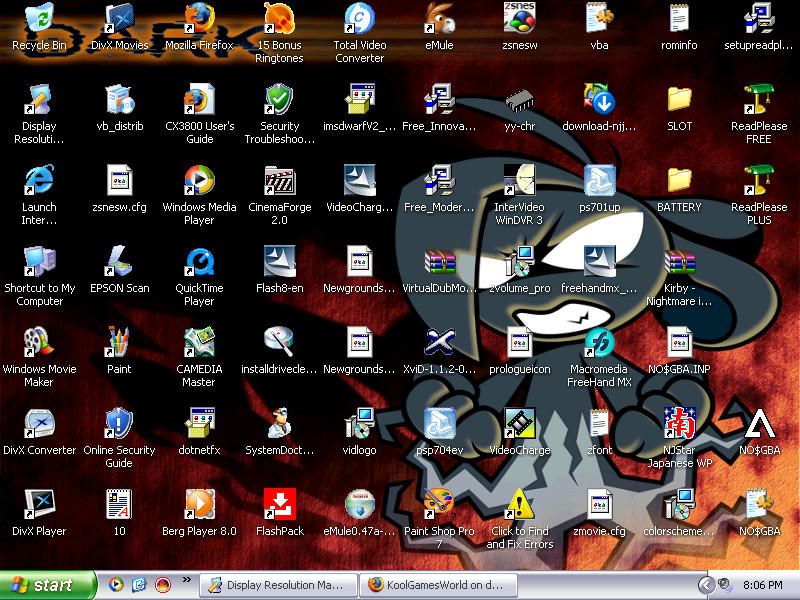
Task: Switch to KoolGamesWorld Firefox taskbar window
Action: coord(439,585)
